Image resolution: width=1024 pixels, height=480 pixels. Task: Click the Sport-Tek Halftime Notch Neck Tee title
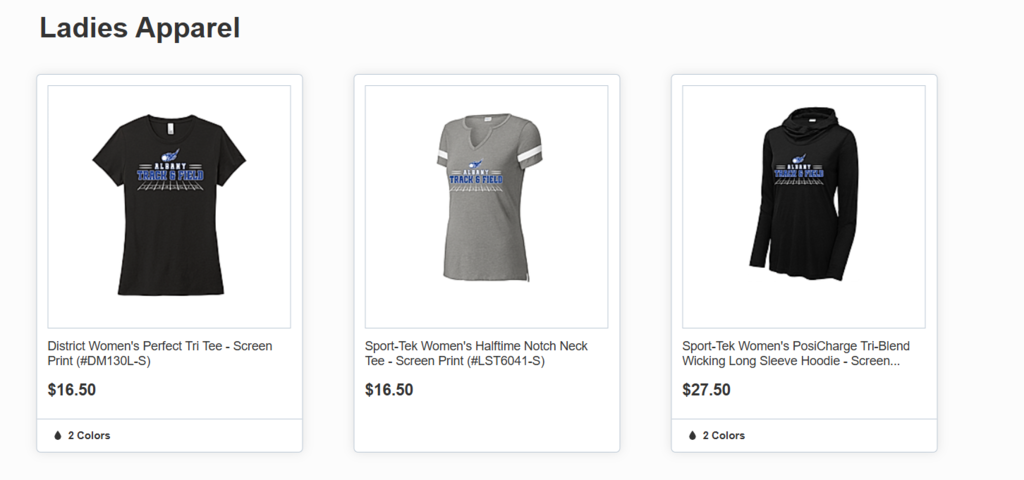click(476, 353)
